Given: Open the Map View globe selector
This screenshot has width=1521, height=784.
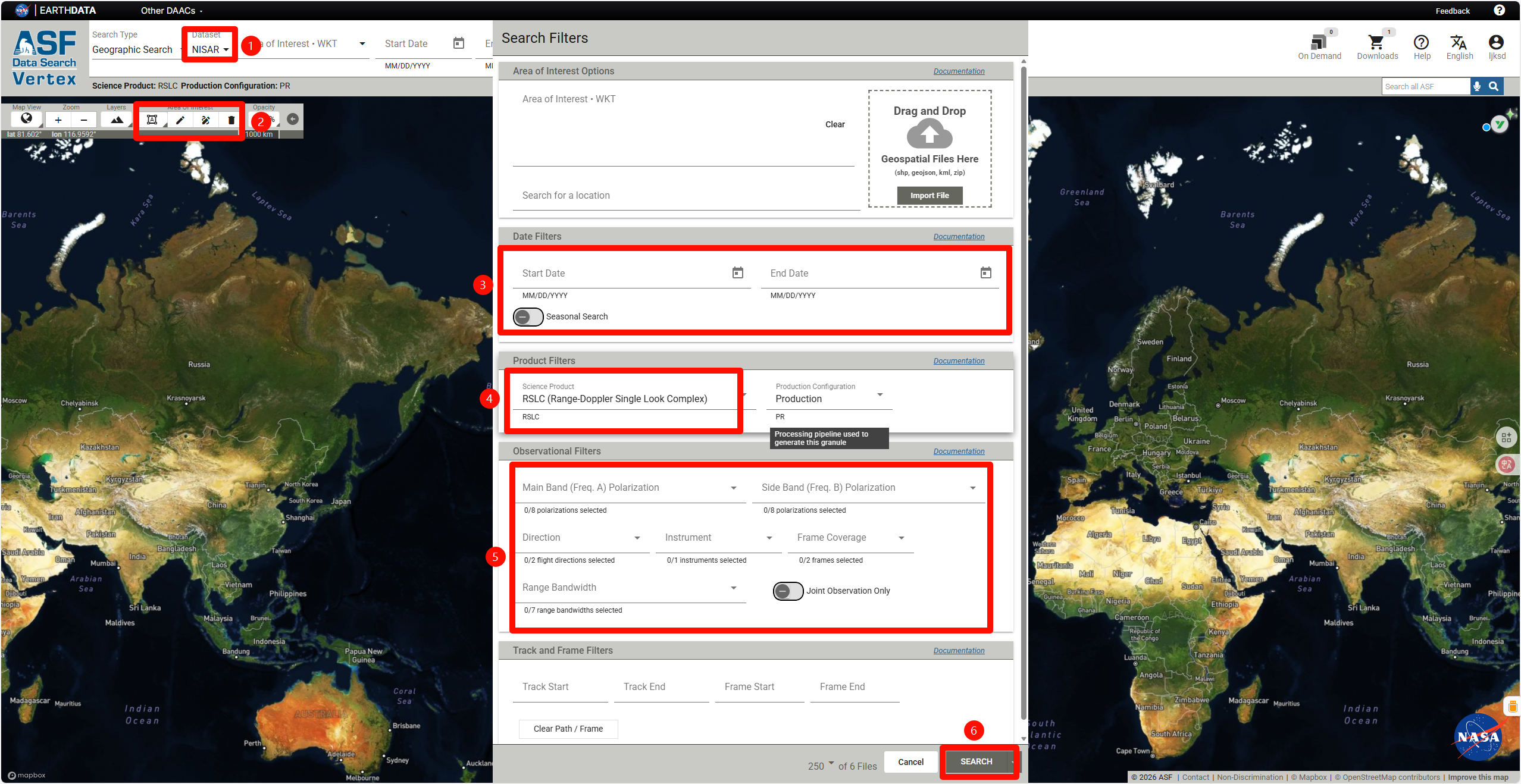Looking at the screenshot, I should pyautogui.click(x=26, y=119).
